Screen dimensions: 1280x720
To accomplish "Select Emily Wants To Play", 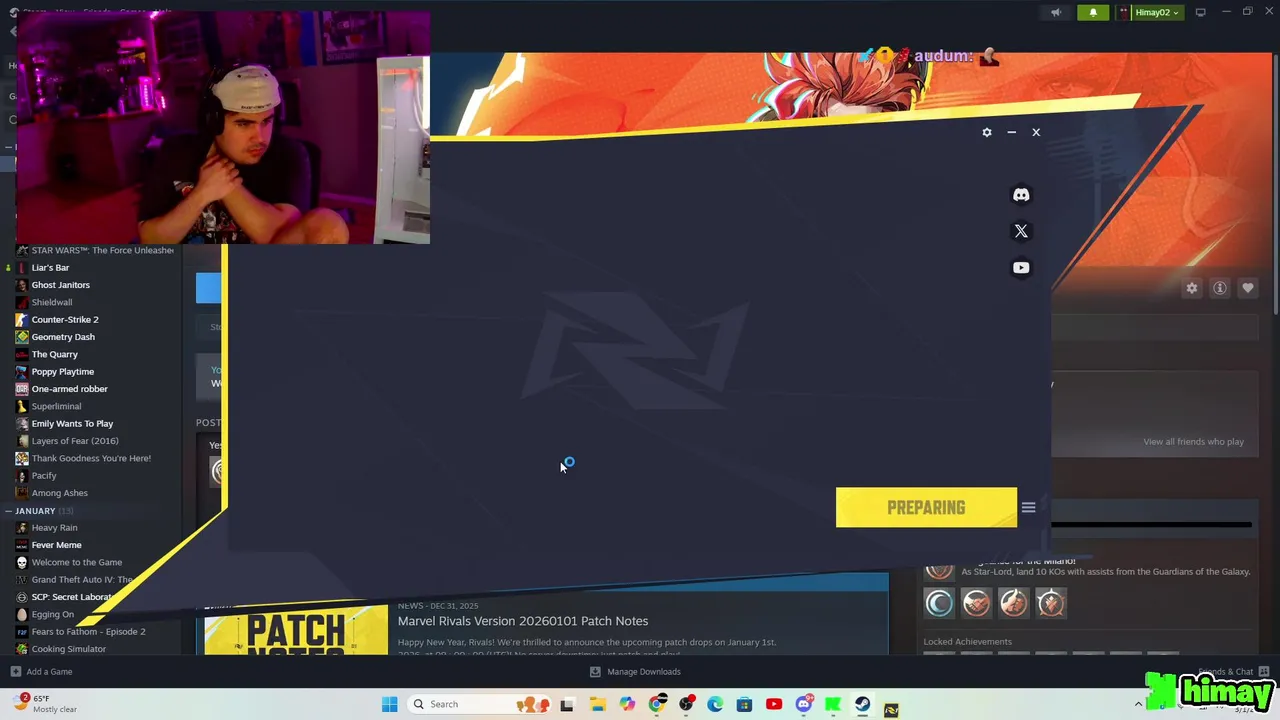I will pyautogui.click(x=72, y=423).
